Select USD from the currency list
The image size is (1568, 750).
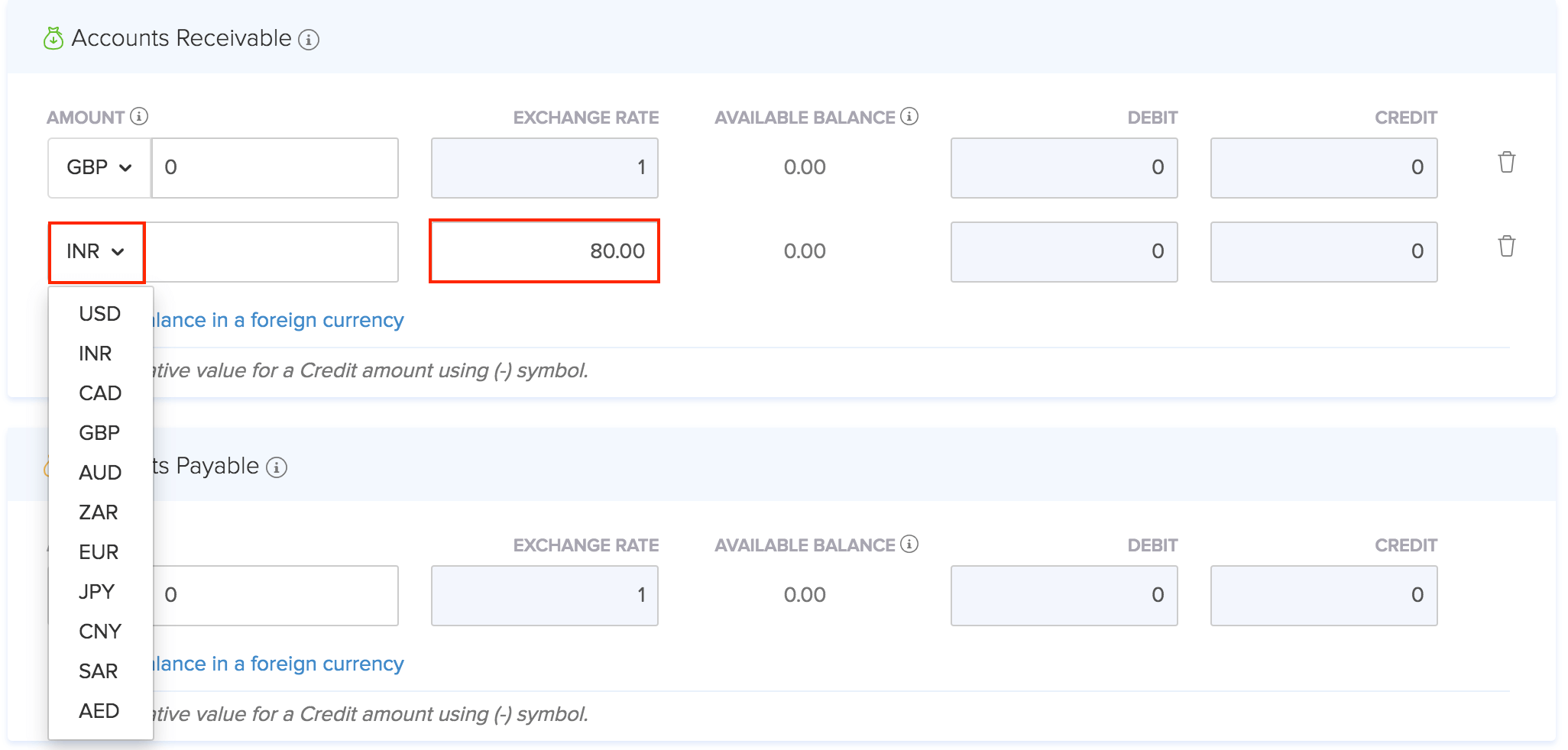pyautogui.click(x=100, y=314)
